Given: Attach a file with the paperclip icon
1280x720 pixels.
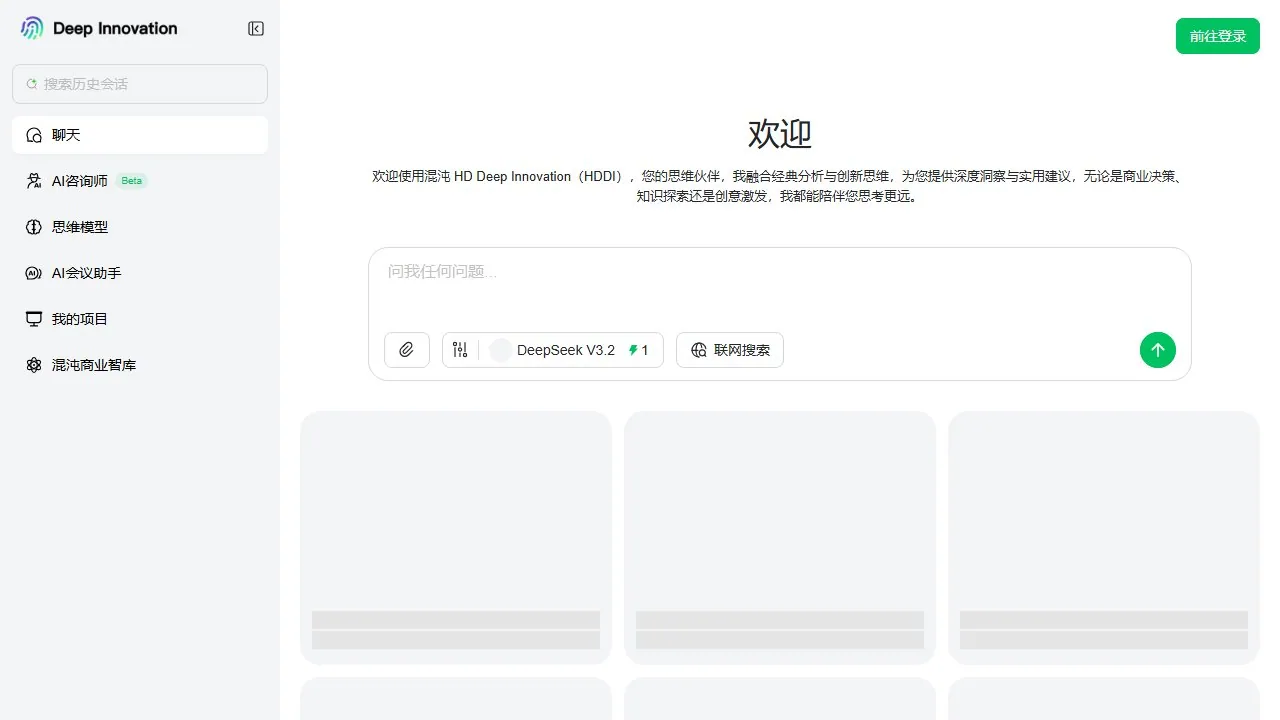Looking at the screenshot, I should click(x=407, y=350).
